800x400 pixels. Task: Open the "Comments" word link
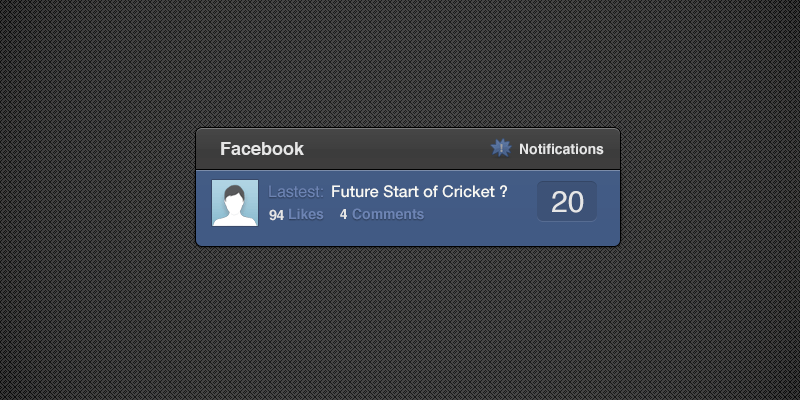tap(388, 215)
